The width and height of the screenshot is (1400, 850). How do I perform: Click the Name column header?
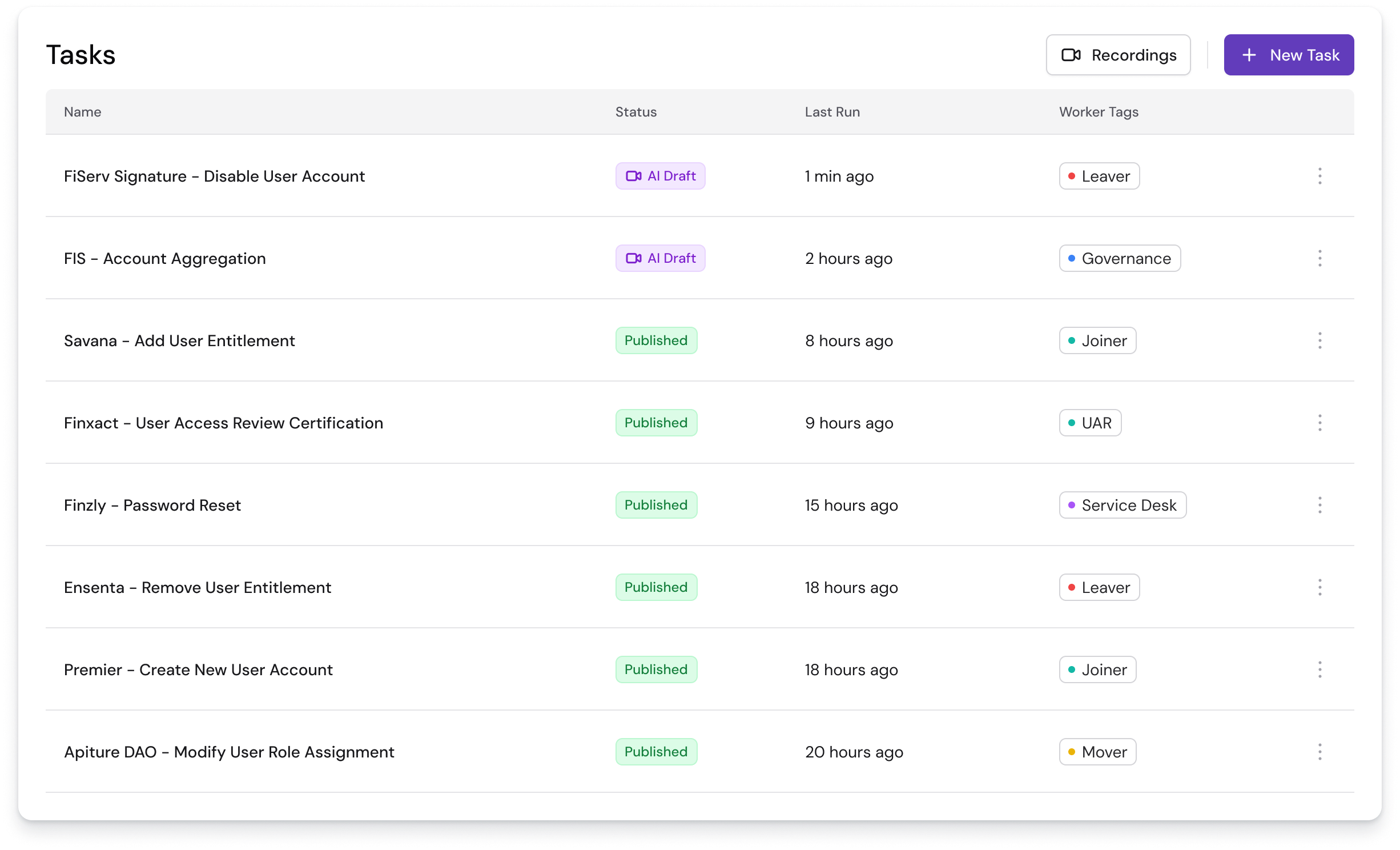pyautogui.click(x=82, y=112)
